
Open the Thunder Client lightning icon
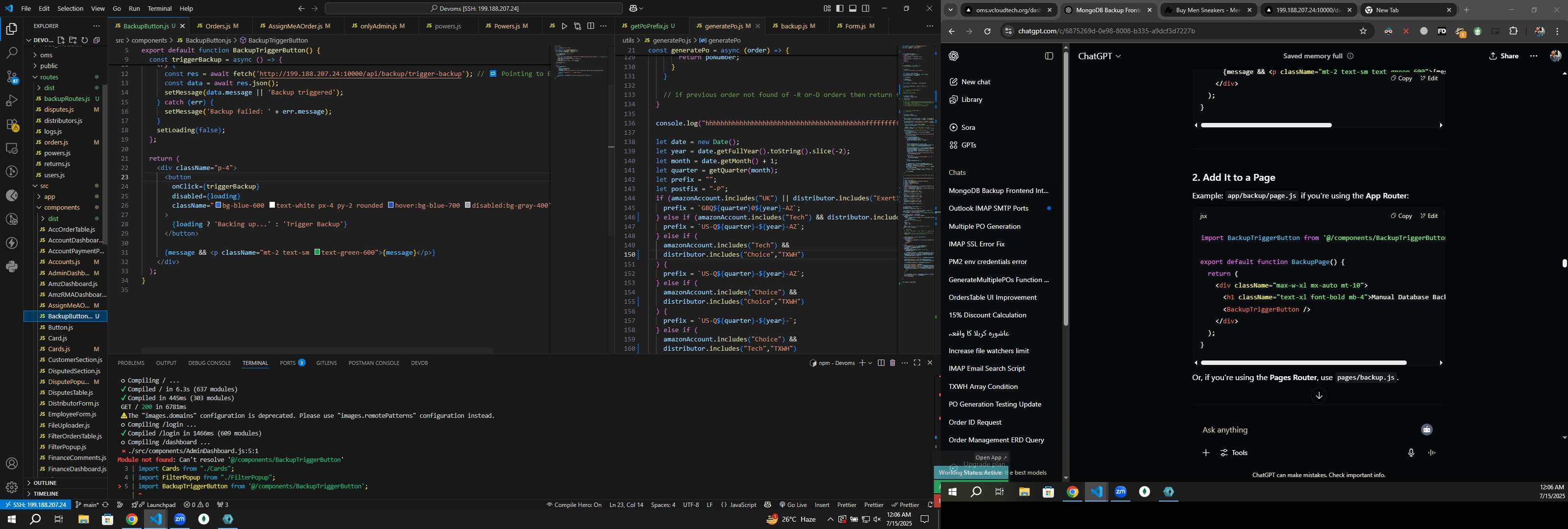point(12,243)
